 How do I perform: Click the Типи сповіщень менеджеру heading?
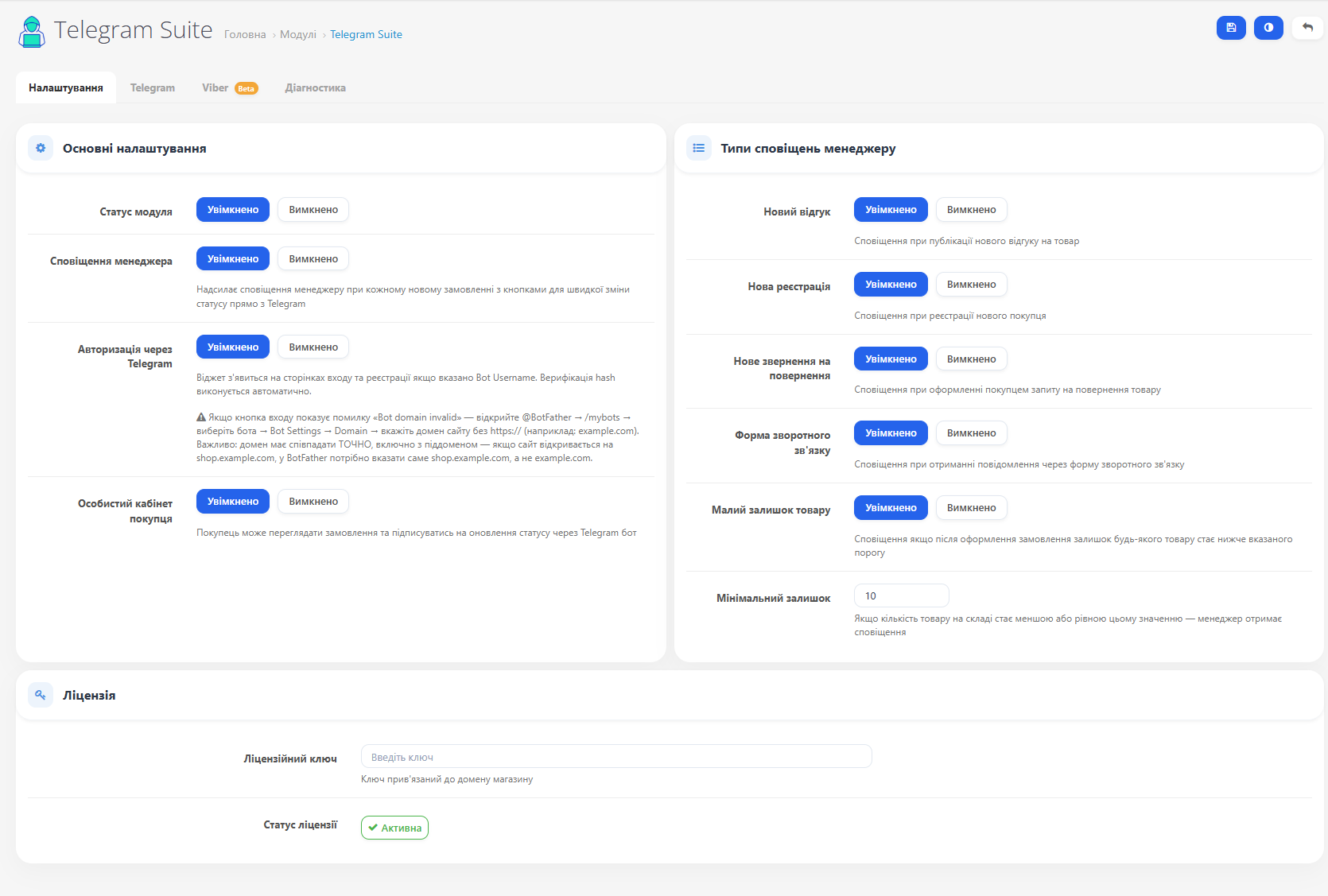(808, 149)
